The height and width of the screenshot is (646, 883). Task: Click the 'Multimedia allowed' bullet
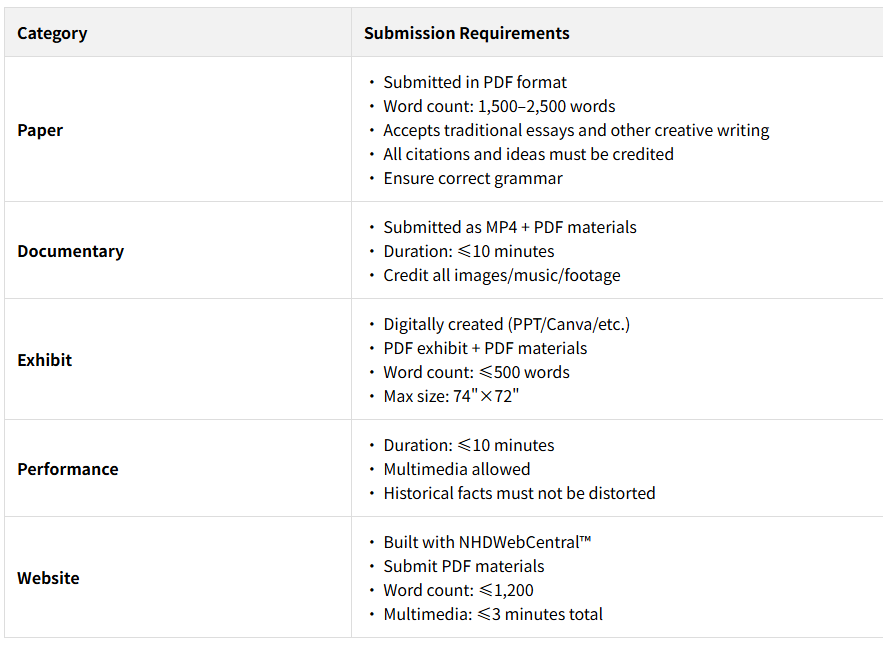457,469
